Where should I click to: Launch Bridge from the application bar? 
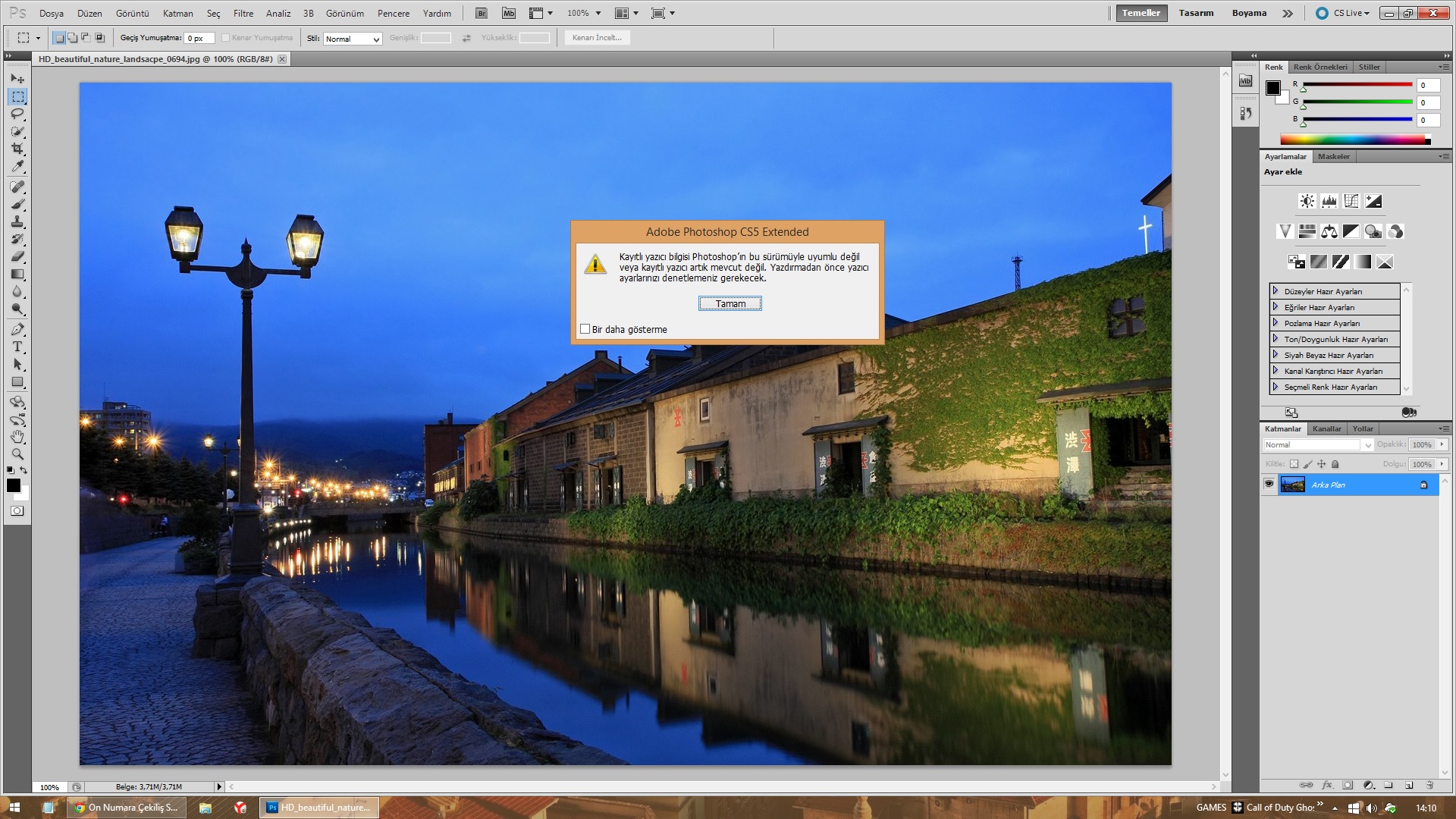click(x=482, y=13)
